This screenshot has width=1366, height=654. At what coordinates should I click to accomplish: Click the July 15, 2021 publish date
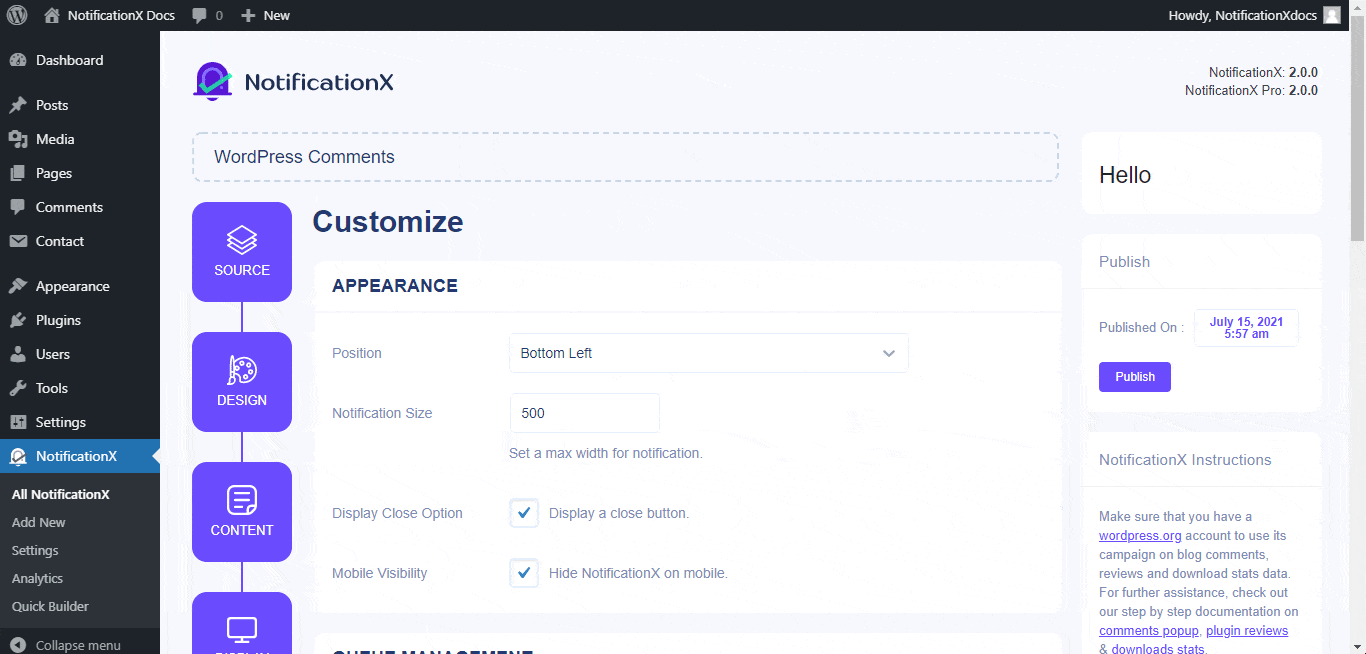[1246, 328]
